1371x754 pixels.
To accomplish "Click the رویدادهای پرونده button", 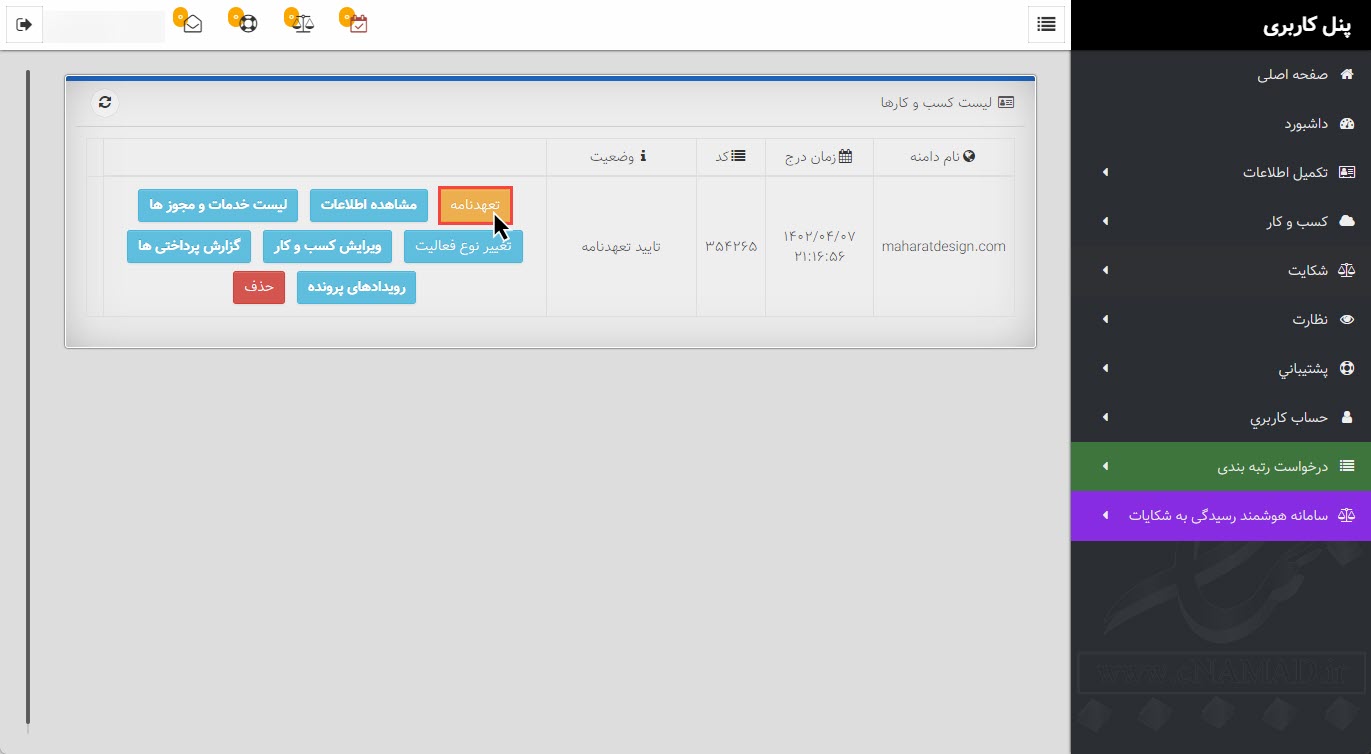I will (x=356, y=287).
